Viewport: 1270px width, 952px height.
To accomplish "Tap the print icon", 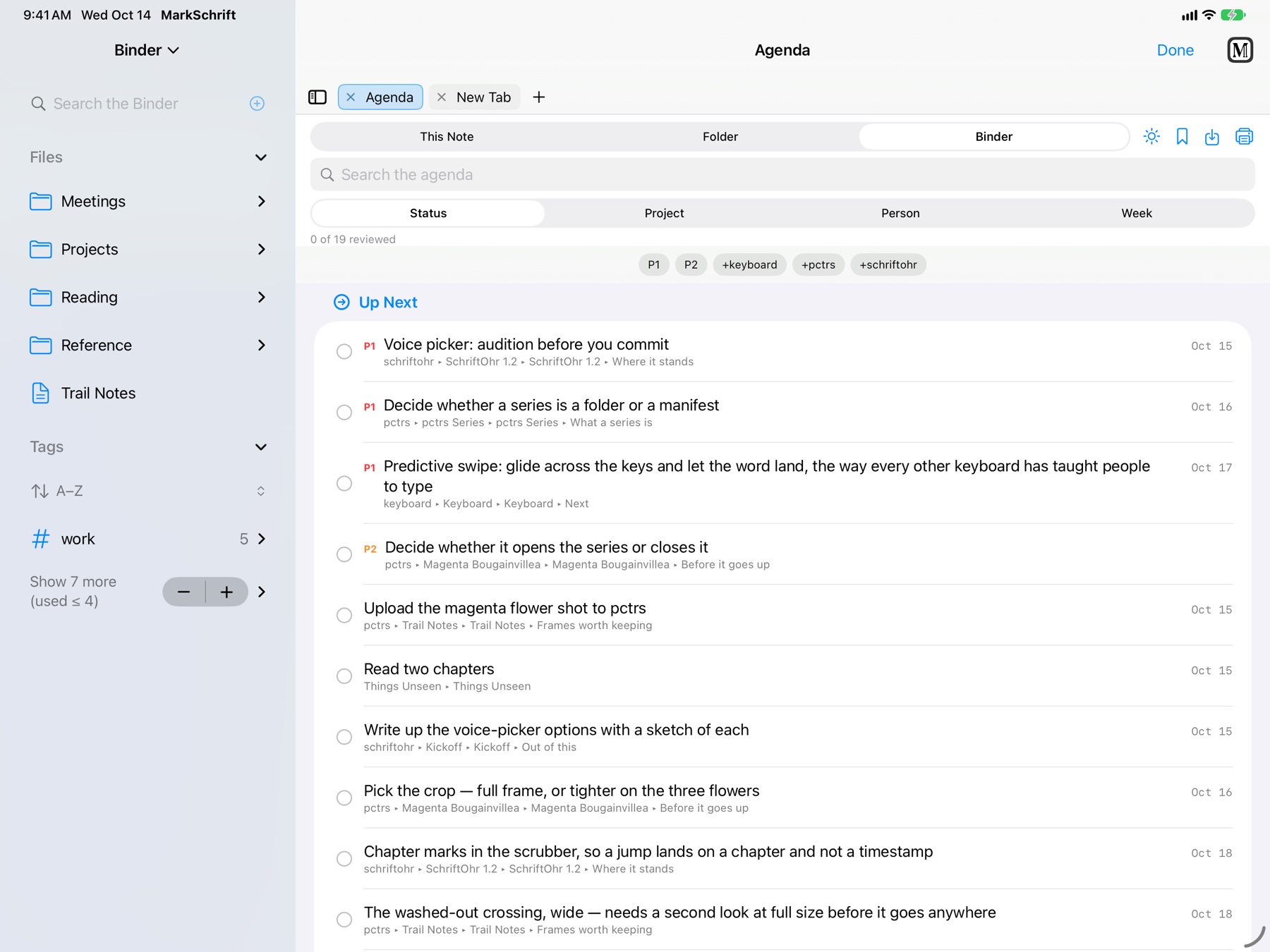I will coord(1244,137).
